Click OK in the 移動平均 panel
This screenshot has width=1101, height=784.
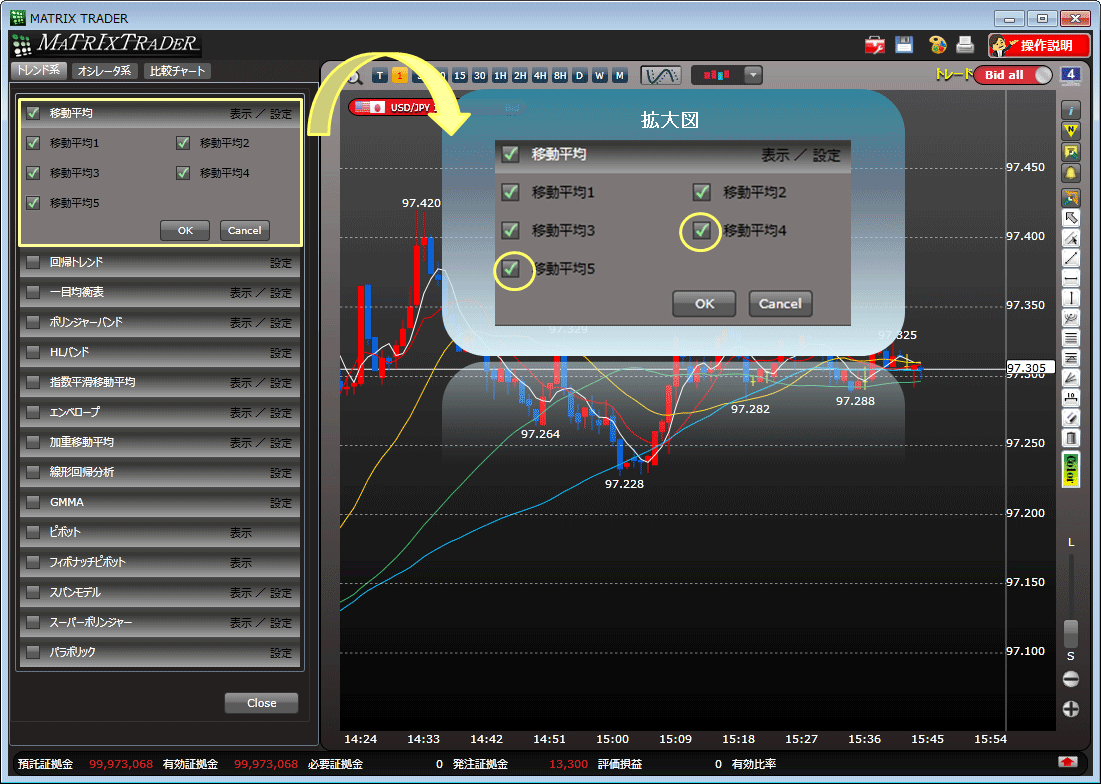point(185,230)
